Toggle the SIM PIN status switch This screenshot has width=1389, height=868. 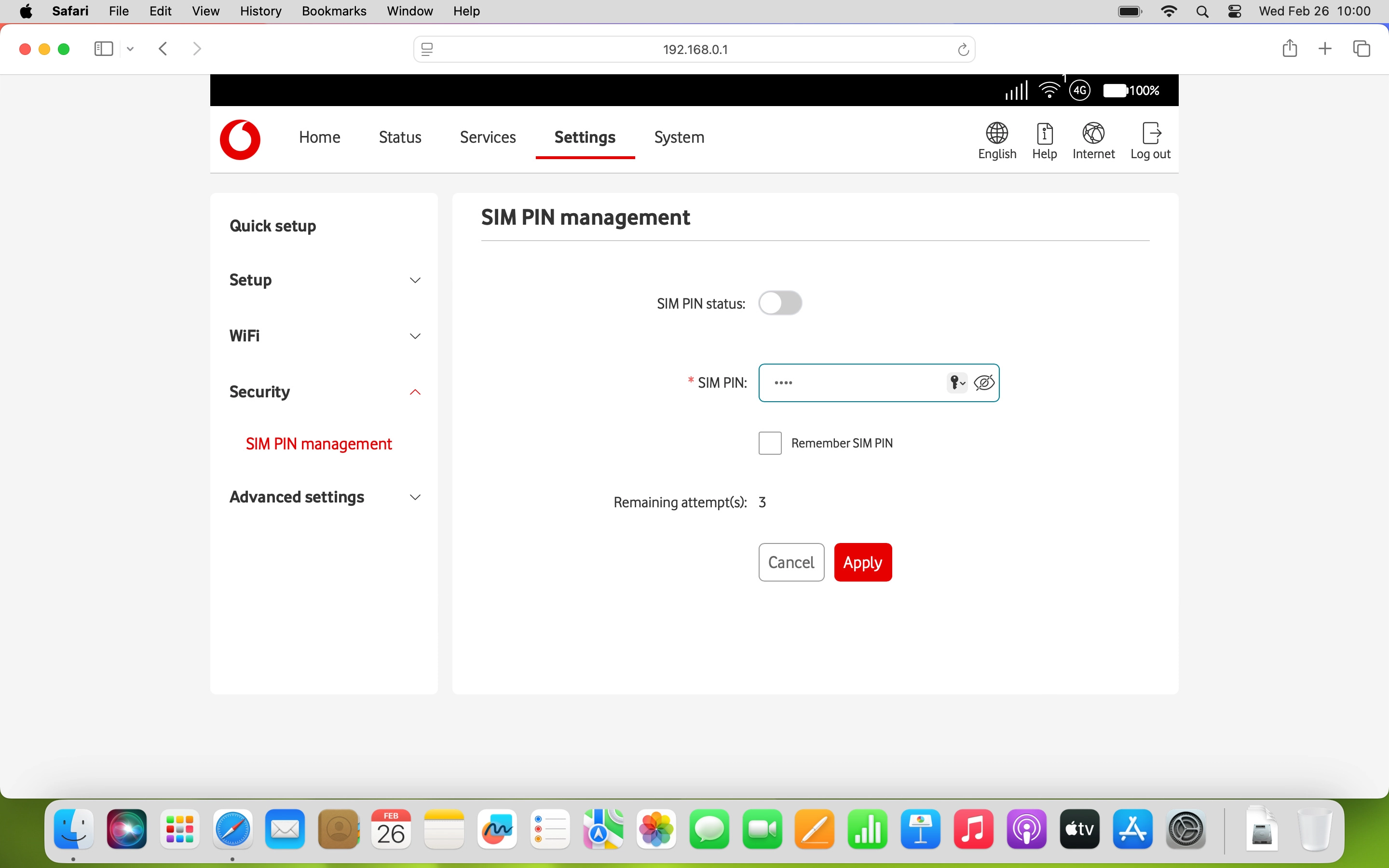click(x=779, y=303)
